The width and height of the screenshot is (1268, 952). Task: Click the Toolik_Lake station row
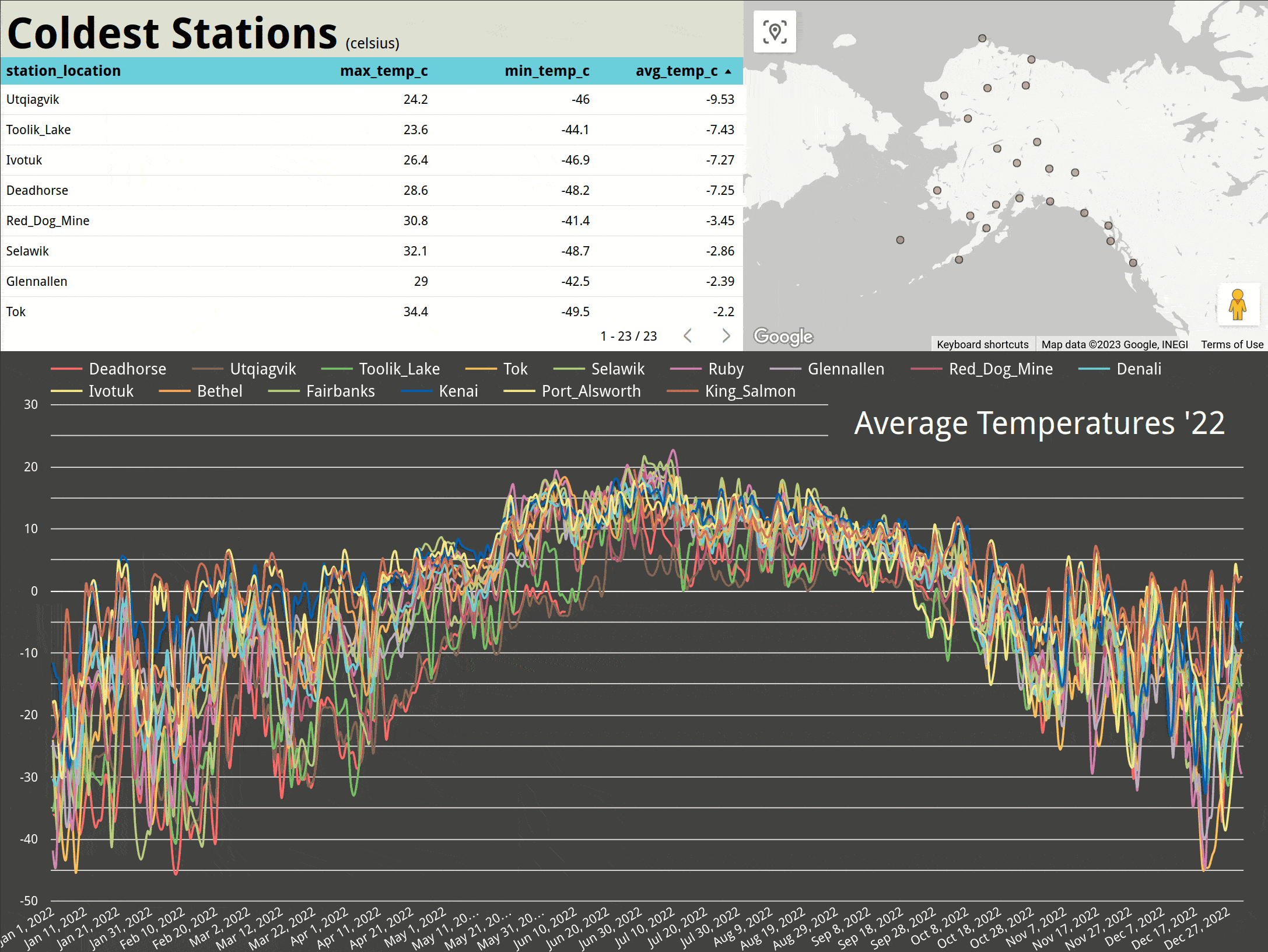pos(38,129)
